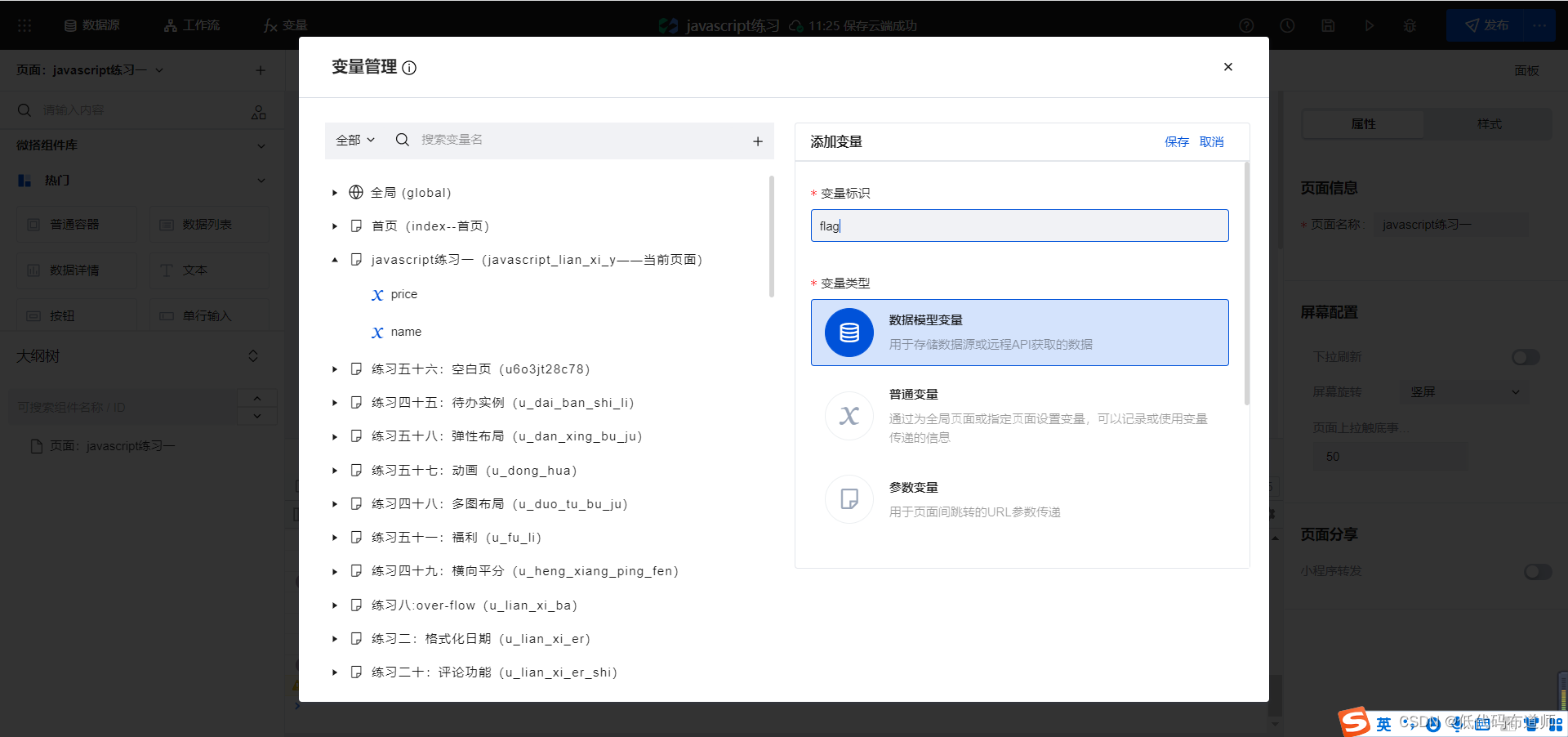Viewport: 1568px width, 737px height.
Task: Expand the 全局 (global) tree node
Action: [x=335, y=193]
